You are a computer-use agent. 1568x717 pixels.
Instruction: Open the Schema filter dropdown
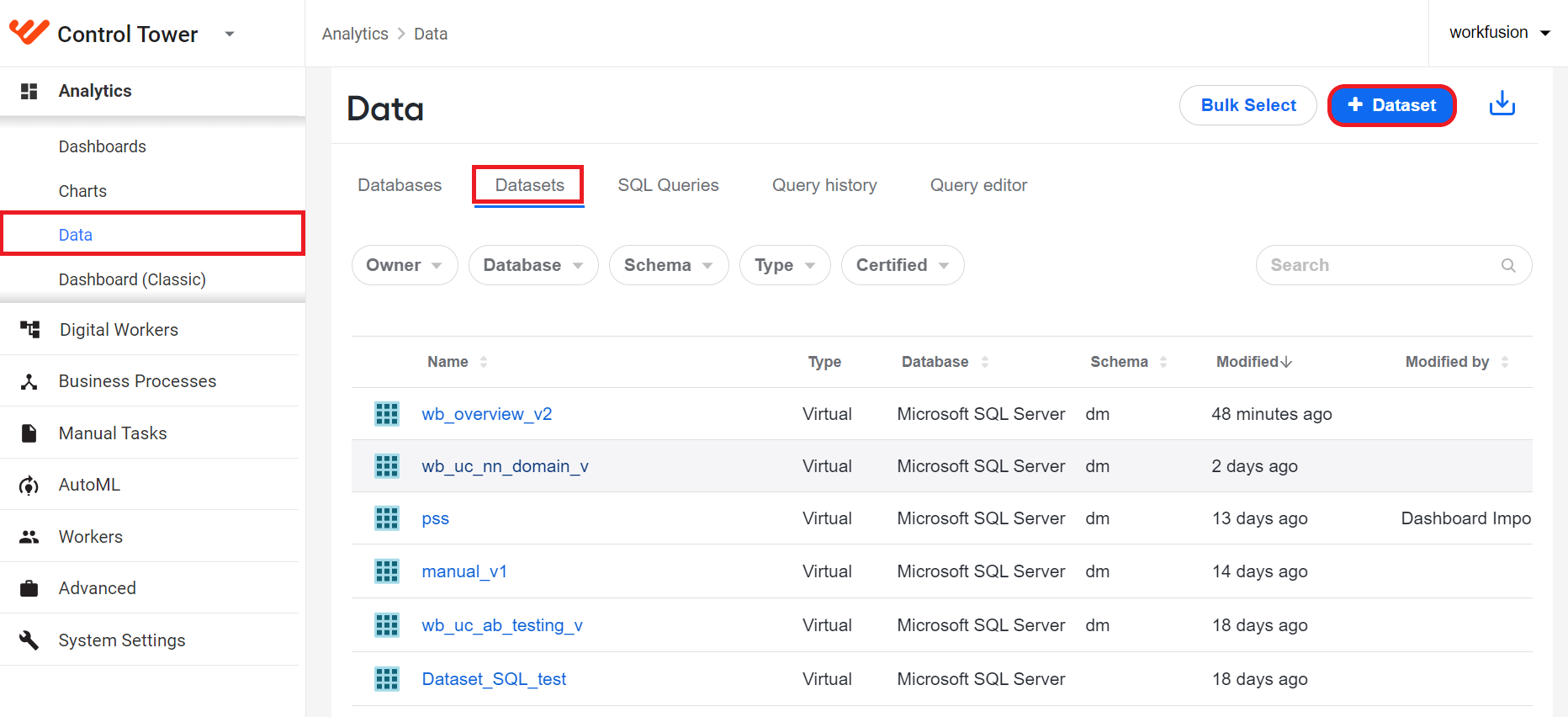(x=669, y=265)
